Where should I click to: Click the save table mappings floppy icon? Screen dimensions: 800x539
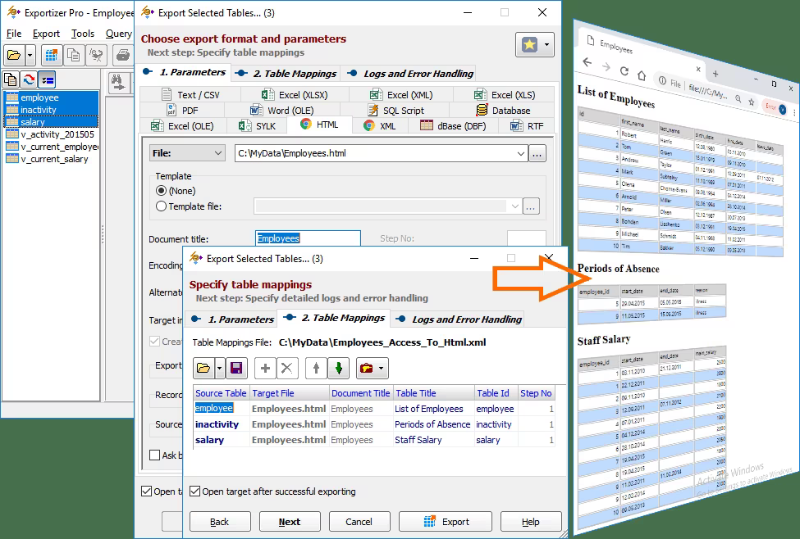click(236, 368)
